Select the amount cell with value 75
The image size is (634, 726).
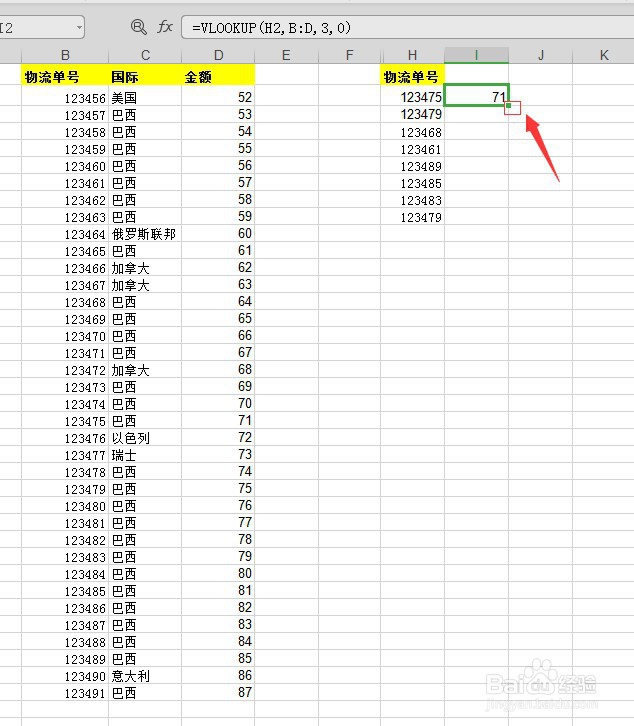tap(218, 488)
